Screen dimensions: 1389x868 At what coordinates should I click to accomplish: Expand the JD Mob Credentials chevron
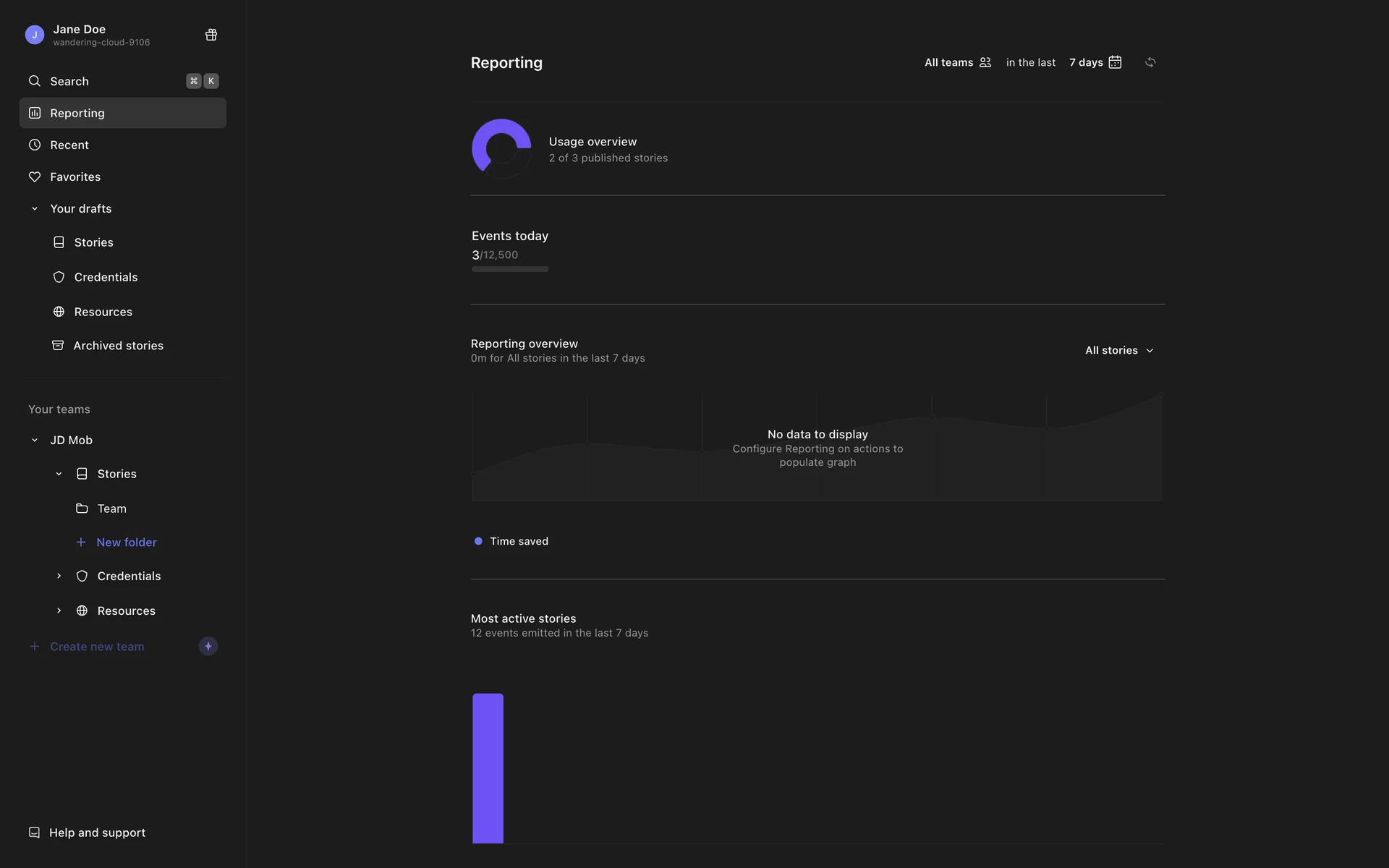coord(59,576)
